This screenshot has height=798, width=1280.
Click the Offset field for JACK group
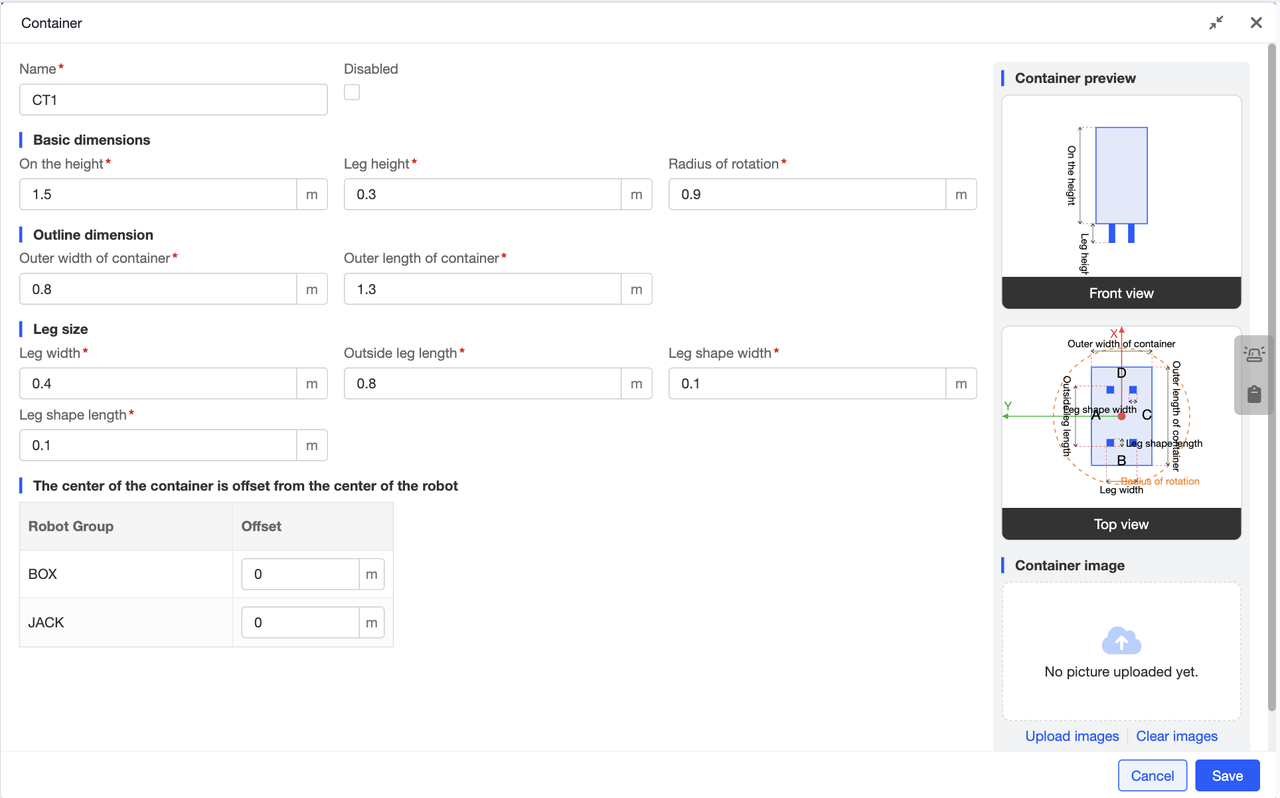[300, 622]
